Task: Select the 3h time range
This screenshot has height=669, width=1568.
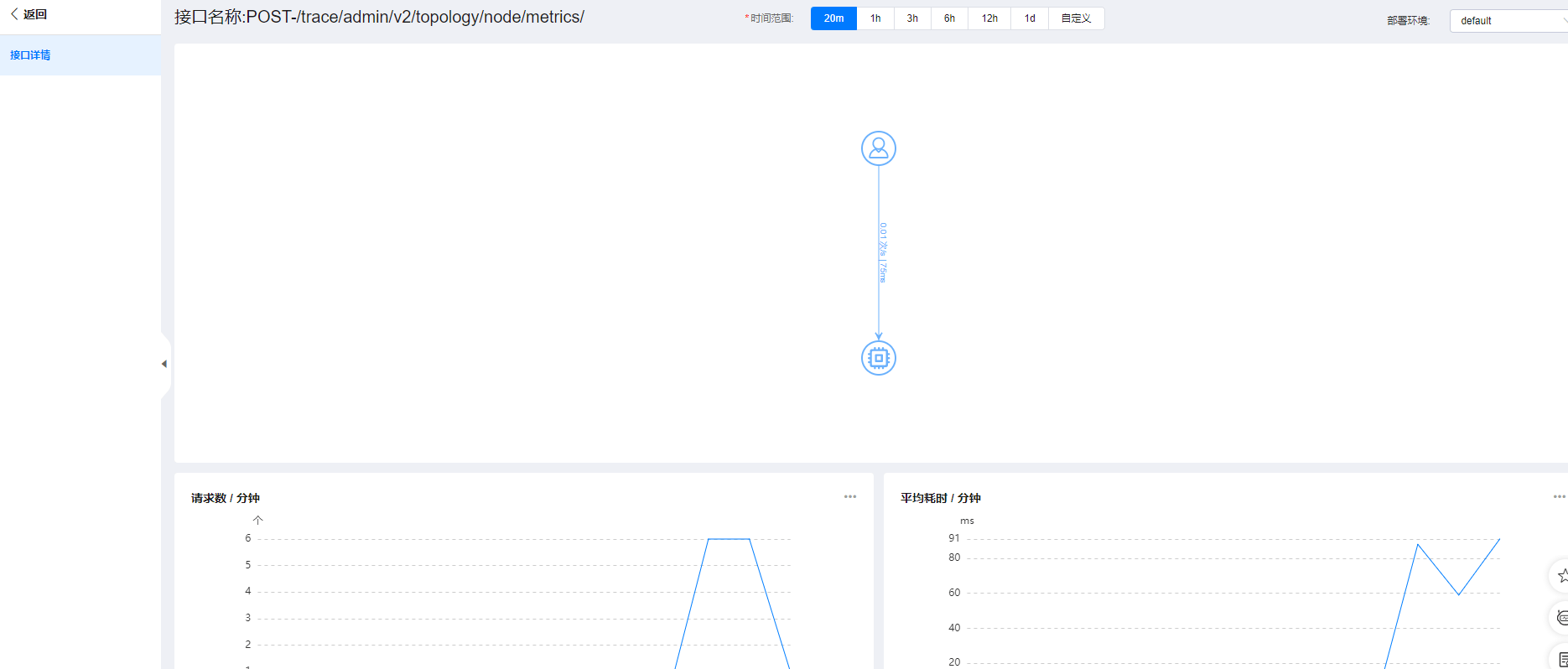Action: click(912, 18)
